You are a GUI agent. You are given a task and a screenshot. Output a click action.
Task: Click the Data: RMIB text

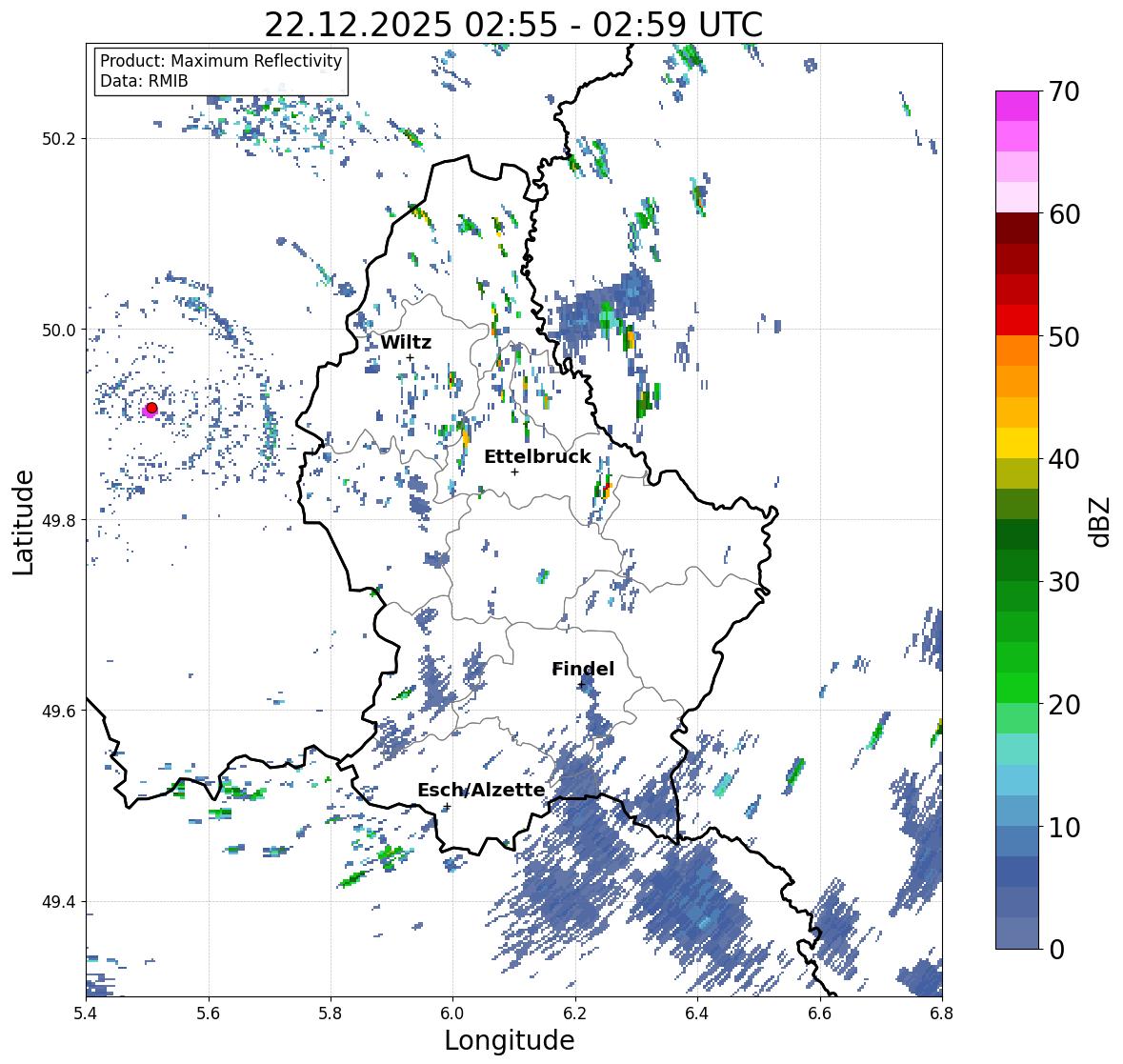pos(144,81)
